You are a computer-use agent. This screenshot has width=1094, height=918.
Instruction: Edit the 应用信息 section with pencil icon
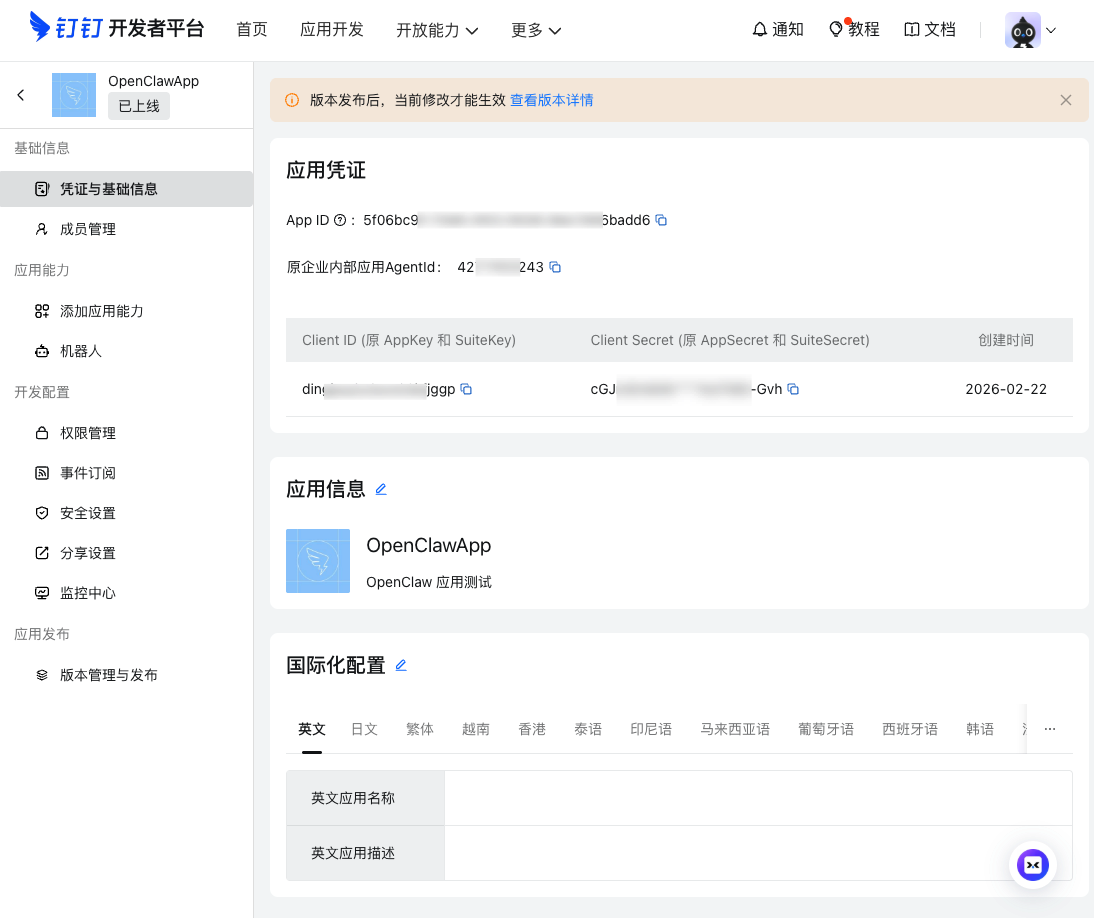[x=381, y=489]
